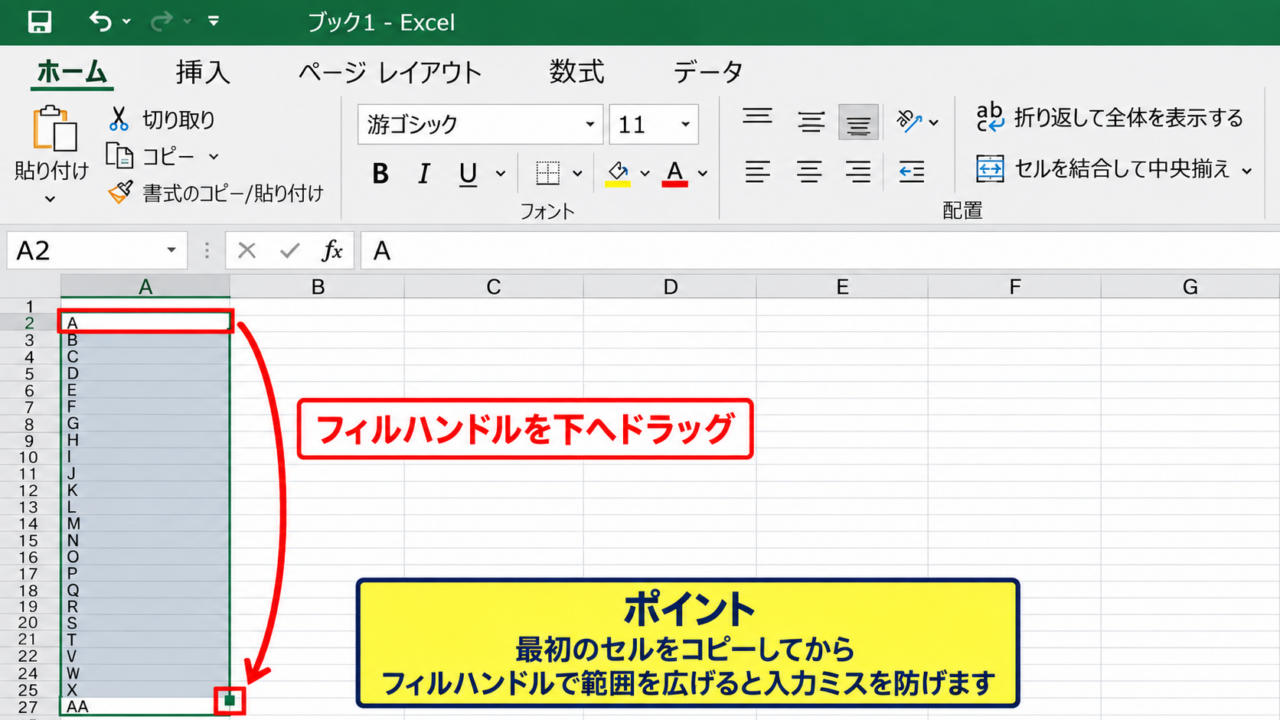Screen dimensions: 1280x720
Task: Open the データ ribbon tab
Action: (708, 72)
